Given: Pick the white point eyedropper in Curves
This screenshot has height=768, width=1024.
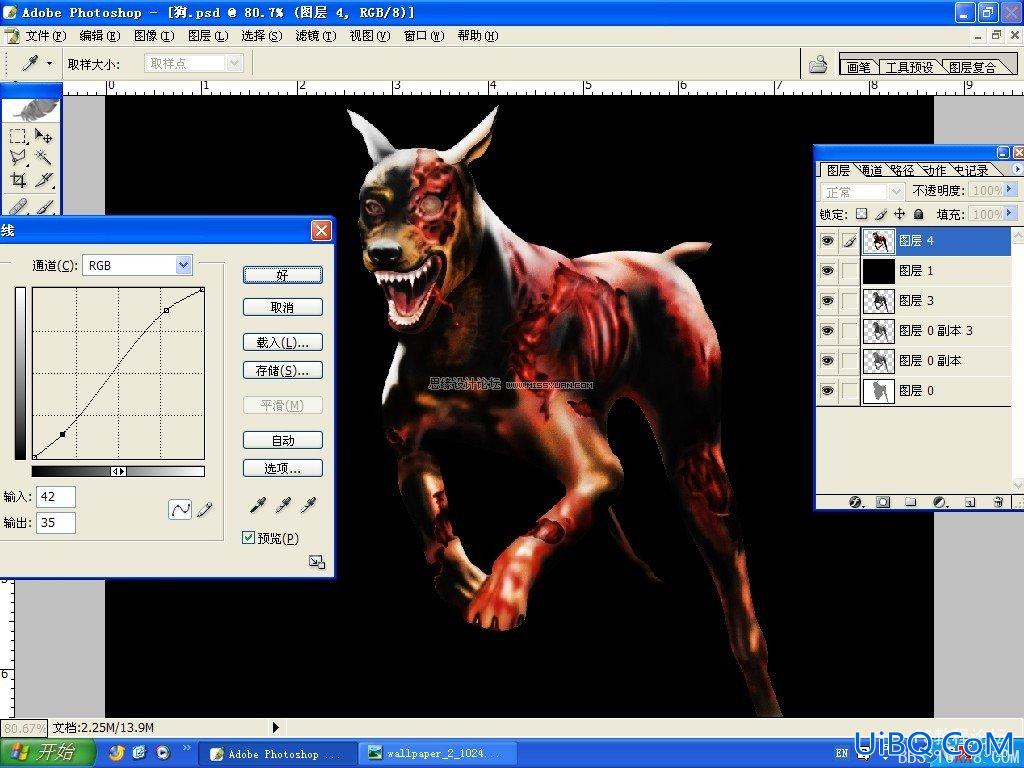Looking at the screenshot, I should point(308,505).
